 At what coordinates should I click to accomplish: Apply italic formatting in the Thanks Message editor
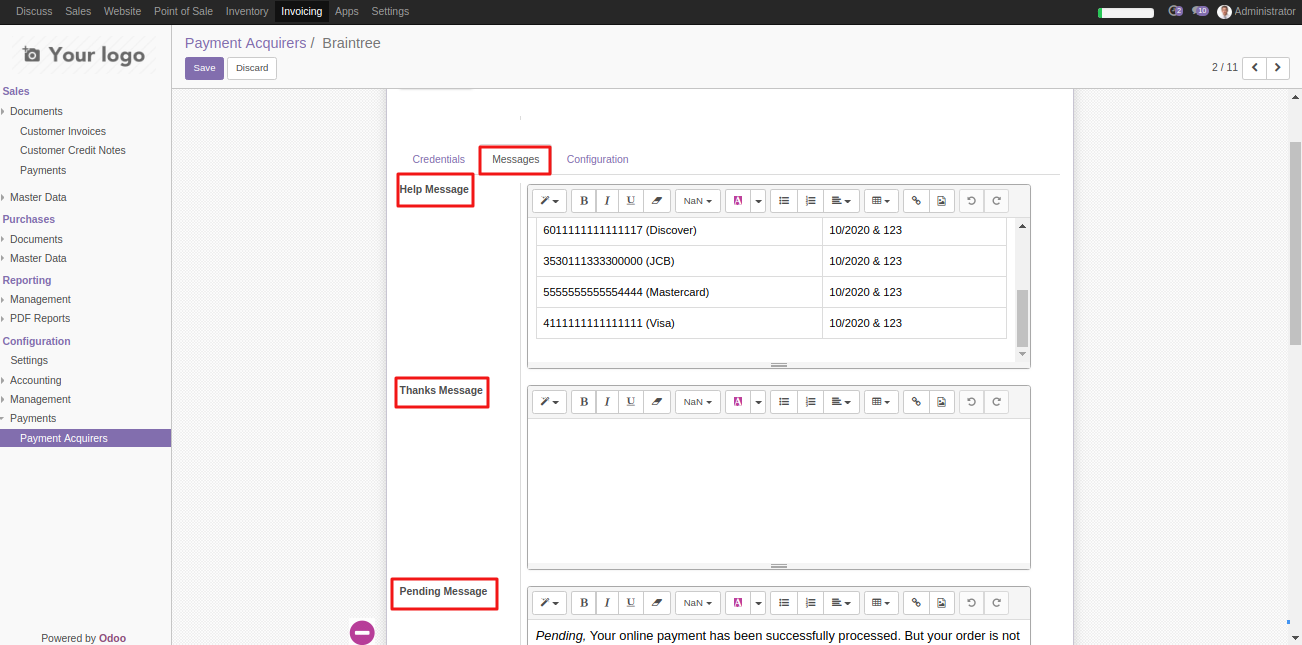607,401
